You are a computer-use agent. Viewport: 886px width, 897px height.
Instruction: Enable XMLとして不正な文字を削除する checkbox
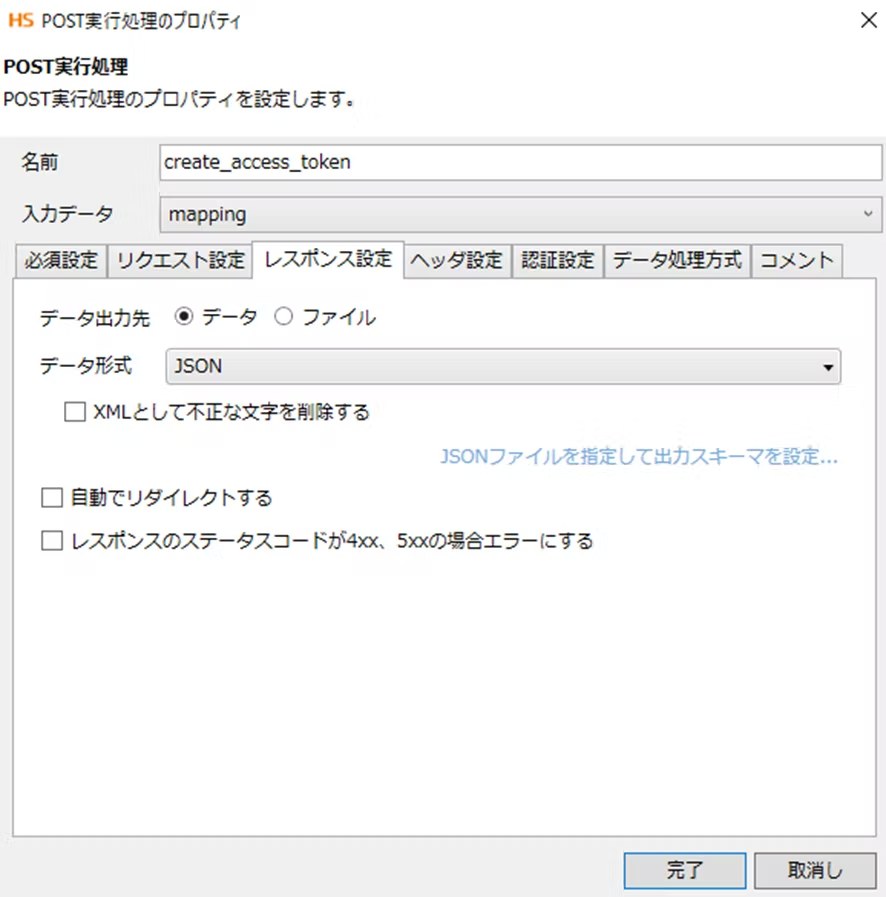click(75, 412)
